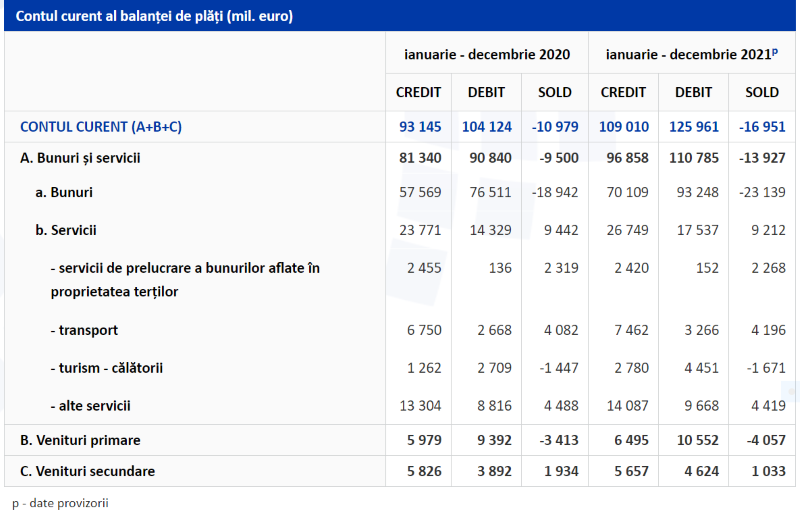Screen dimensions: 800x514
Task: Select the value 136
Action: point(500,268)
